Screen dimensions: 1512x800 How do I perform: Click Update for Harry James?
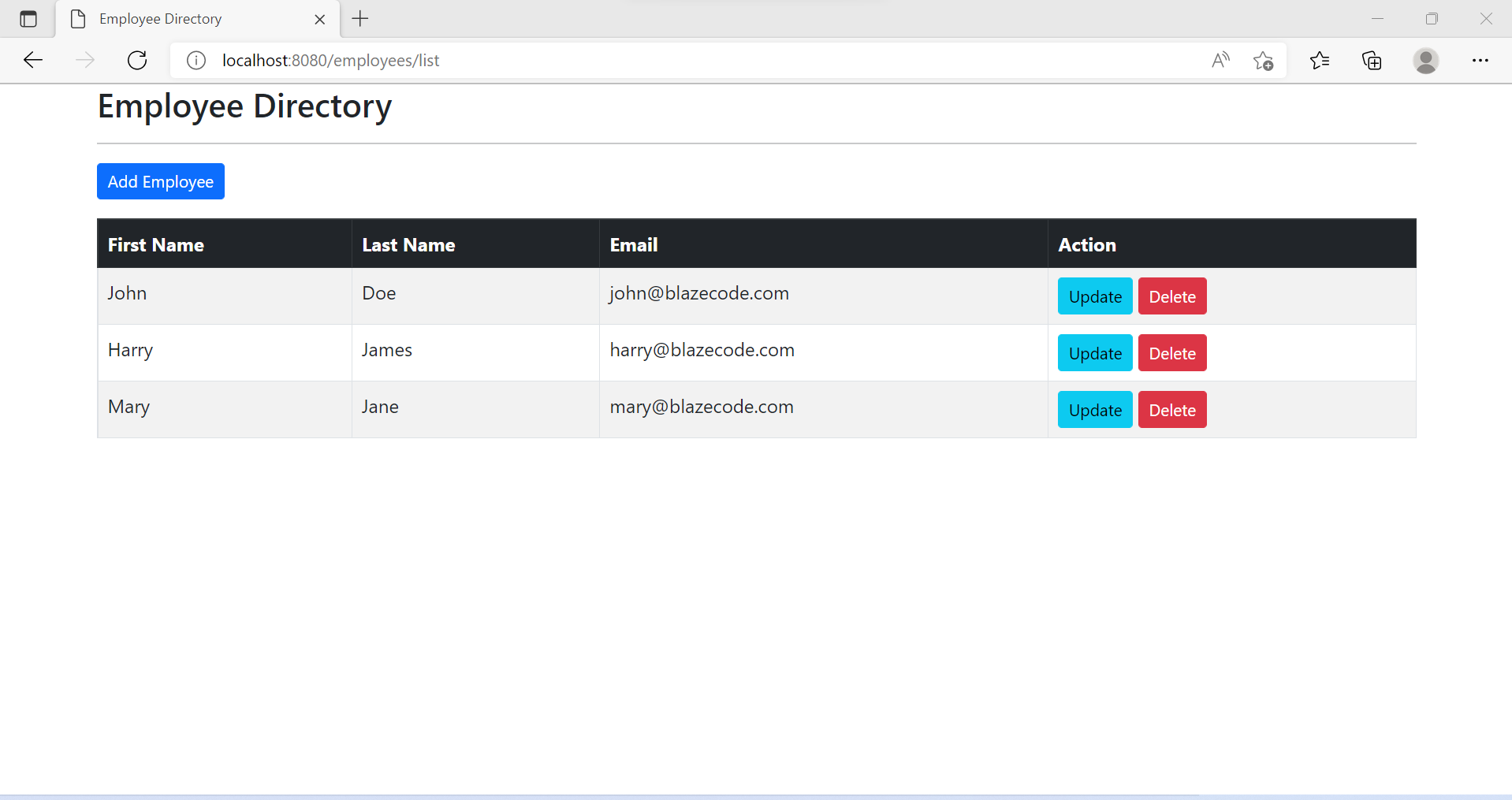[1095, 353]
